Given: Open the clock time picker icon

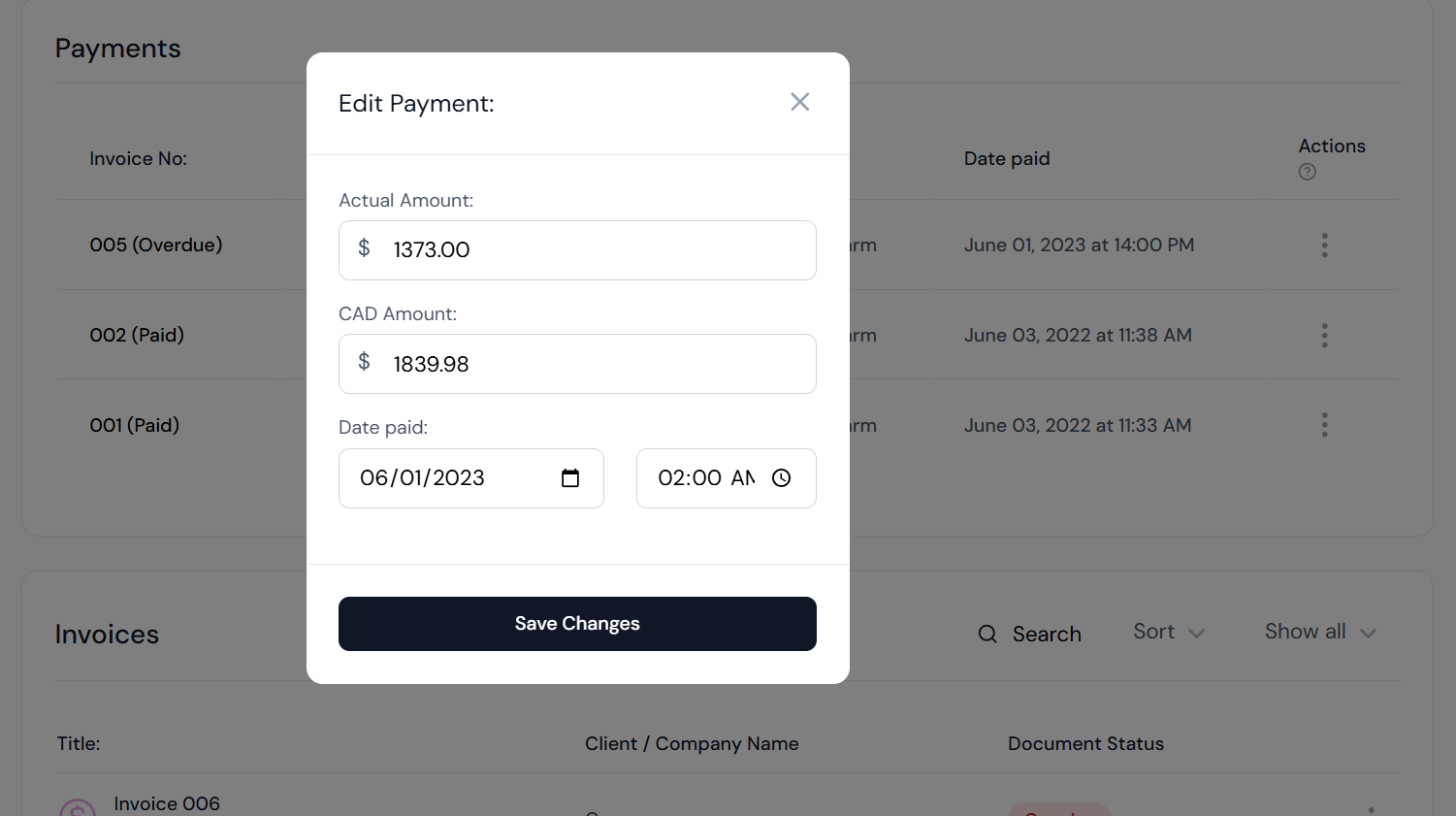Looking at the screenshot, I should (x=782, y=478).
